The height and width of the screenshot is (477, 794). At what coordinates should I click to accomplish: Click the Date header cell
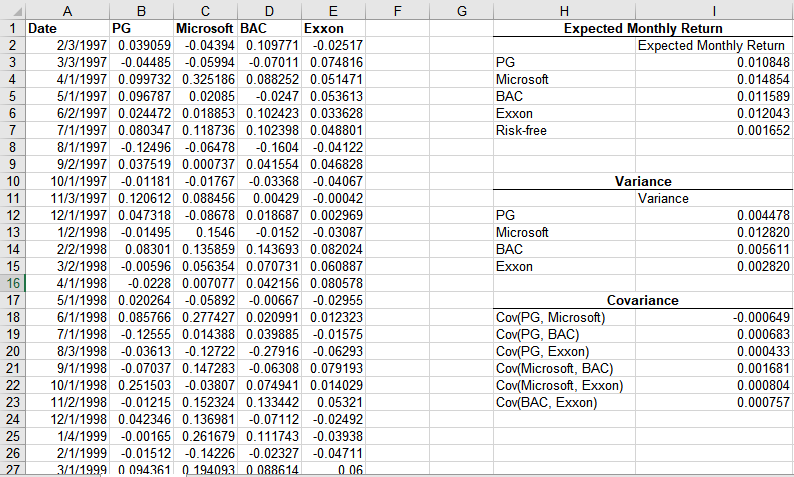67,28
